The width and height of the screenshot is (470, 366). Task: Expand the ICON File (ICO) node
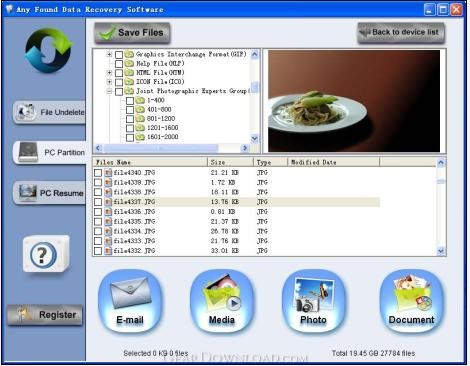tap(109, 82)
